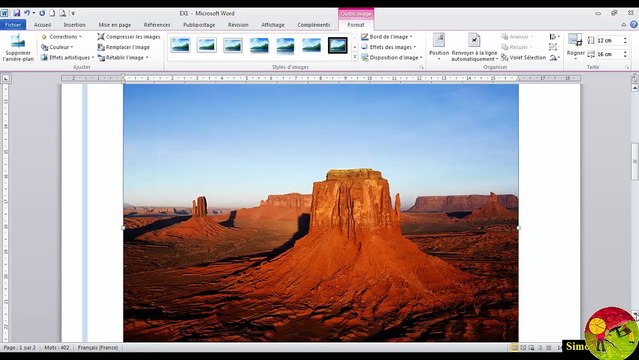The height and width of the screenshot is (360, 639).
Task: Click the inserted desert landscape picture
Action: tap(321, 213)
